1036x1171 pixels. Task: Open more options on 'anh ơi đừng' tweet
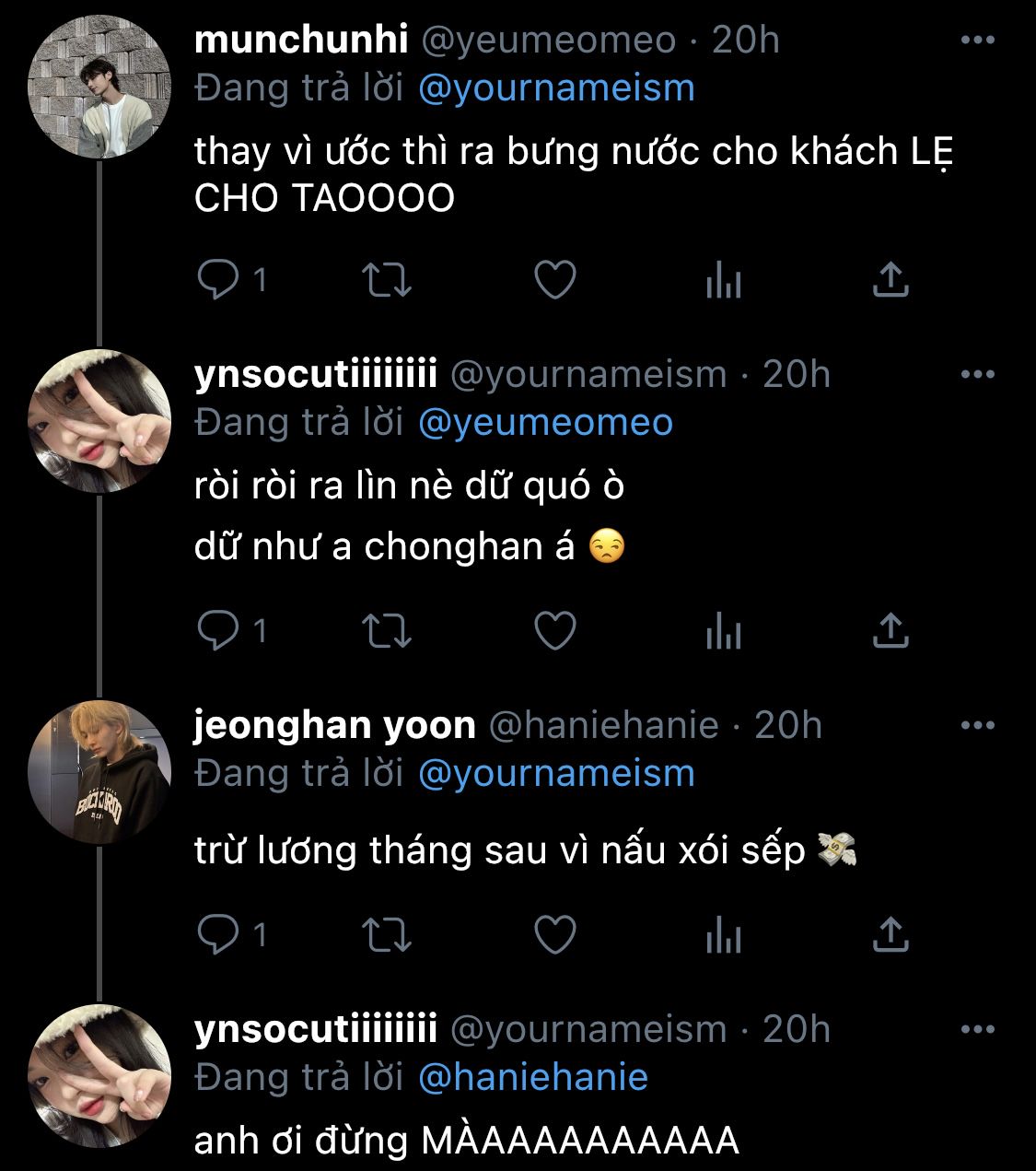[977, 1030]
